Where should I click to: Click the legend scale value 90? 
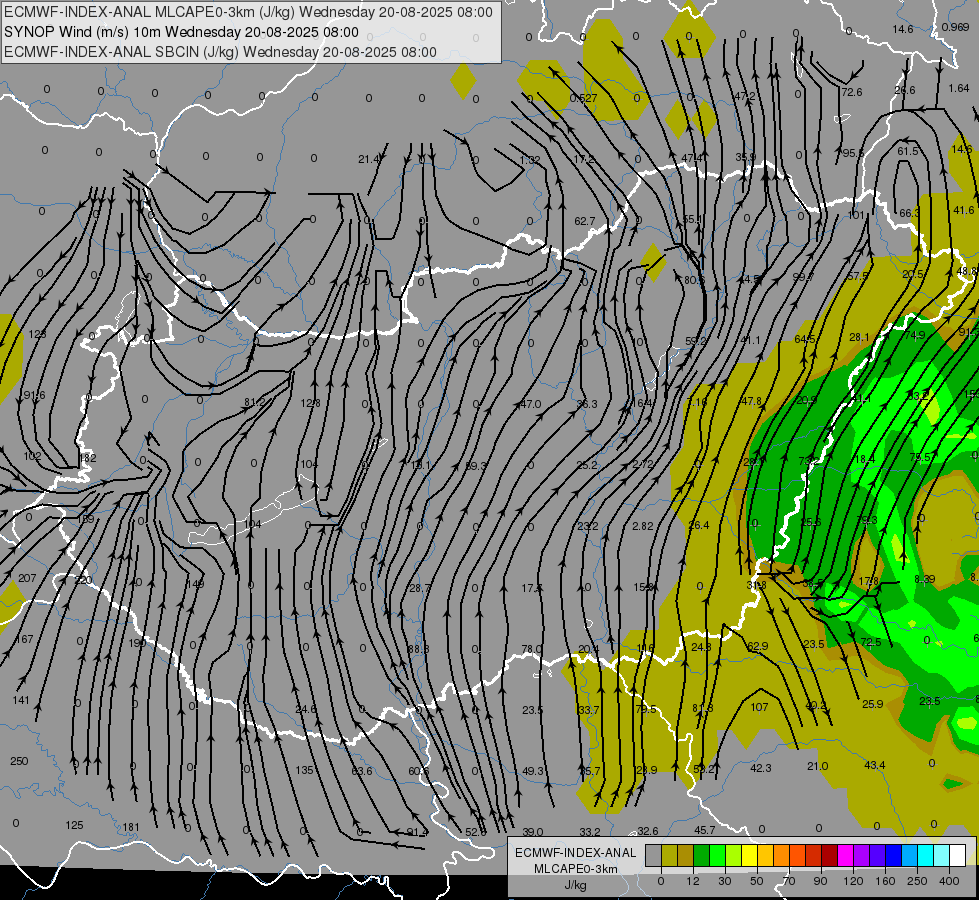coord(820,881)
